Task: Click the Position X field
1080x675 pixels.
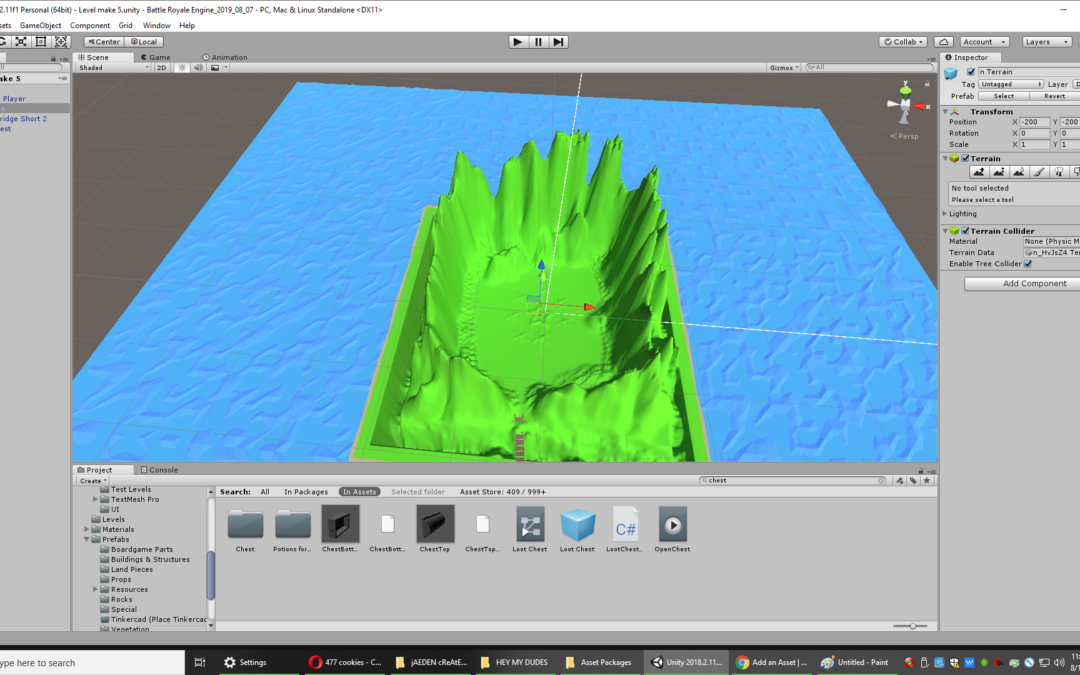Action: [1035, 122]
